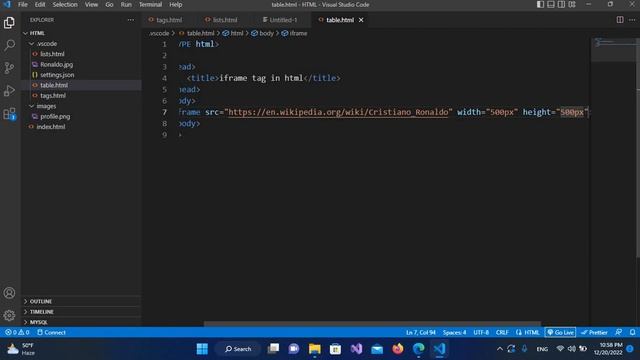The width and height of the screenshot is (640, 360).
Task: Open the Run menu
Action: coord(126,4)
